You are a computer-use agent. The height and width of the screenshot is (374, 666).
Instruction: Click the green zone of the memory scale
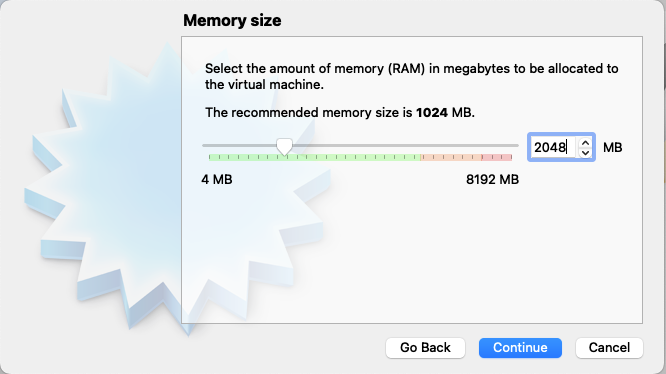coord(314,157)
